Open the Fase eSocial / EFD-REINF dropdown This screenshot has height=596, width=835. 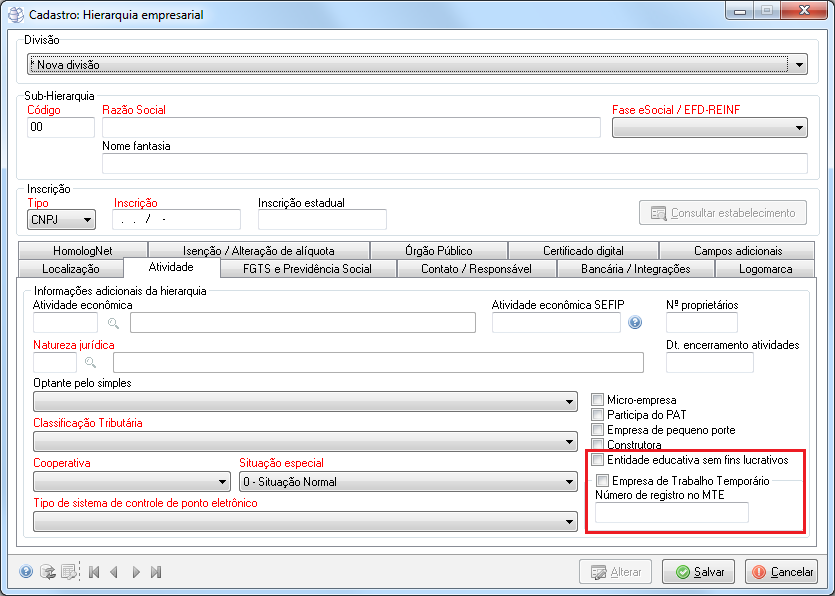point(799,128)
